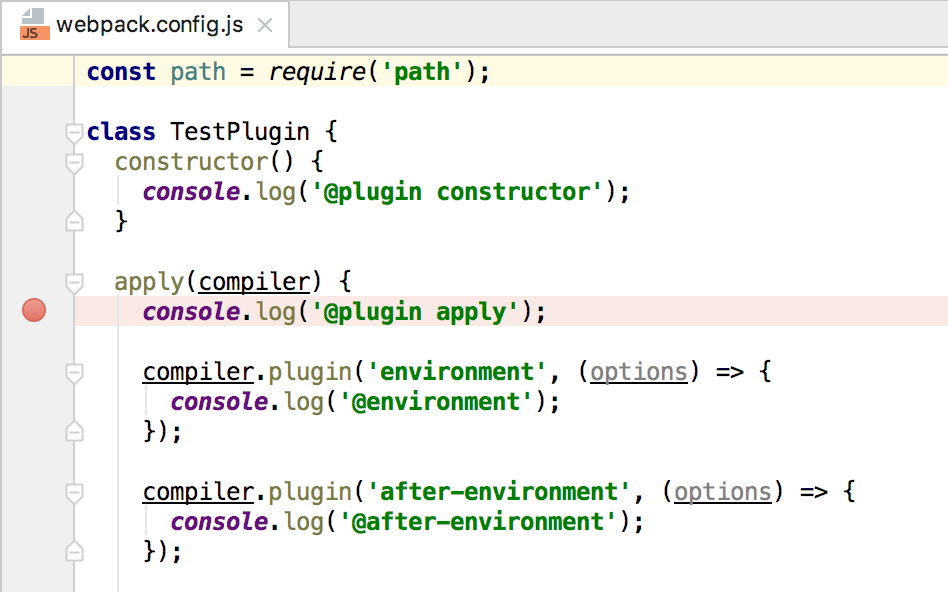Click the options parameter of 'environment' callback
This screenshot has width=948, height=592.
coord(639,372)
